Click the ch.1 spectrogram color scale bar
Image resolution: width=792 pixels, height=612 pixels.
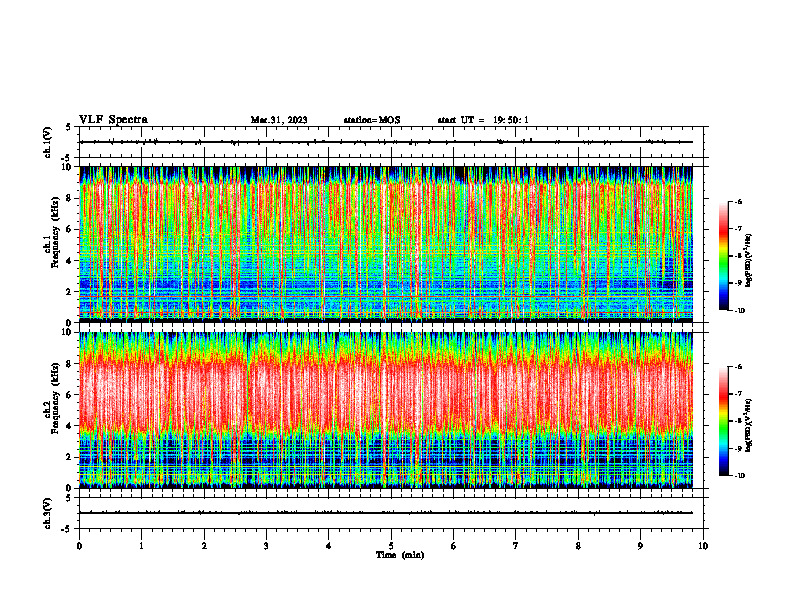(723, 256)
